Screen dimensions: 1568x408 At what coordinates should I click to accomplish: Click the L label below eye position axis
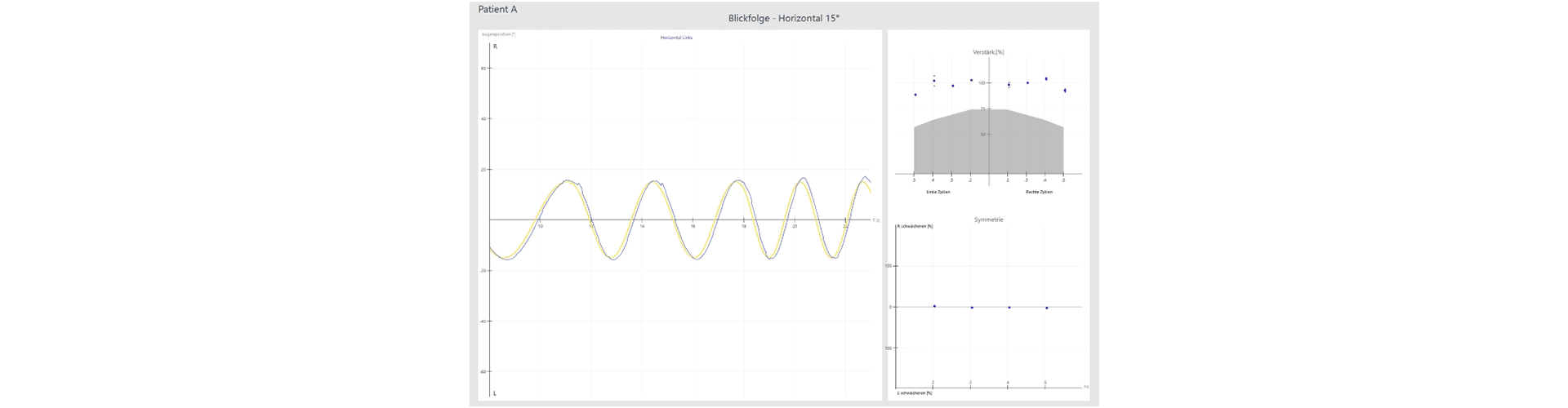tap(495, 393)
